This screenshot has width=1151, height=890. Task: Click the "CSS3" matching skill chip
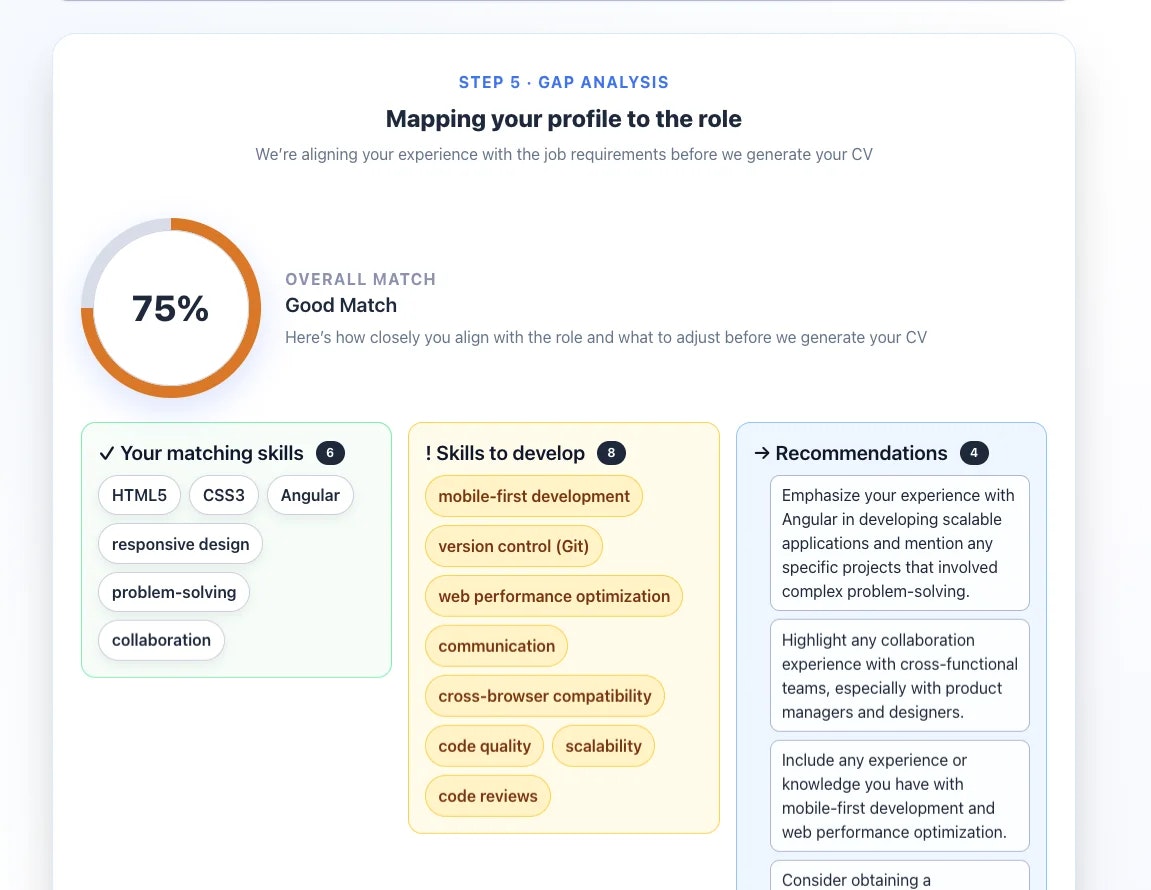223,494
